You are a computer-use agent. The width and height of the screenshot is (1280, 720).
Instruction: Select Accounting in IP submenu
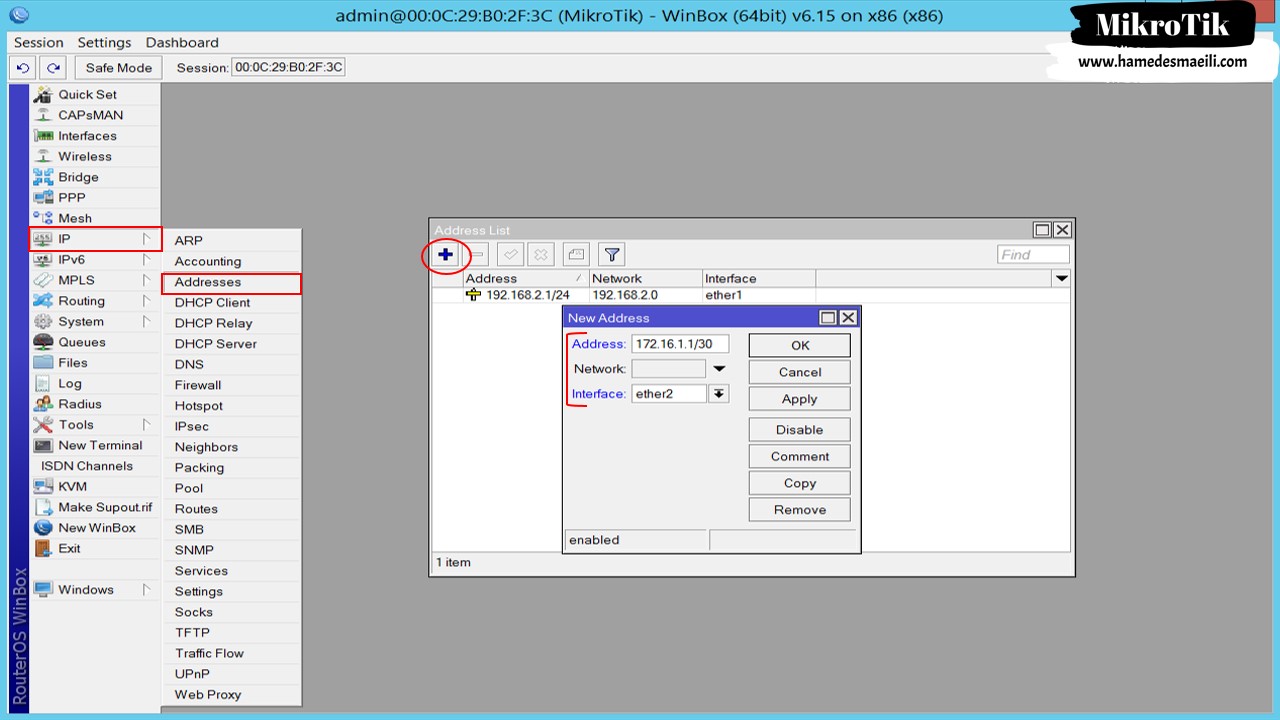coord(231,261)
